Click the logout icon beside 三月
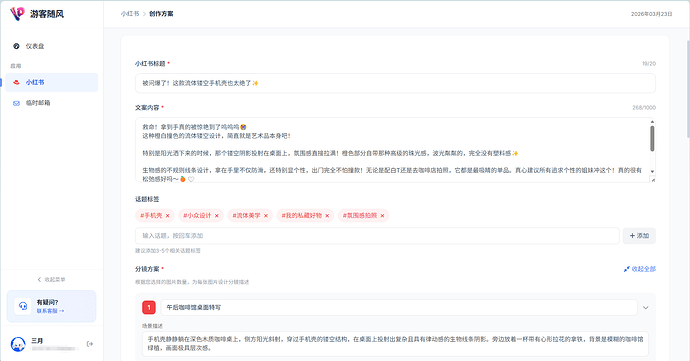 [x=90, y=344]
